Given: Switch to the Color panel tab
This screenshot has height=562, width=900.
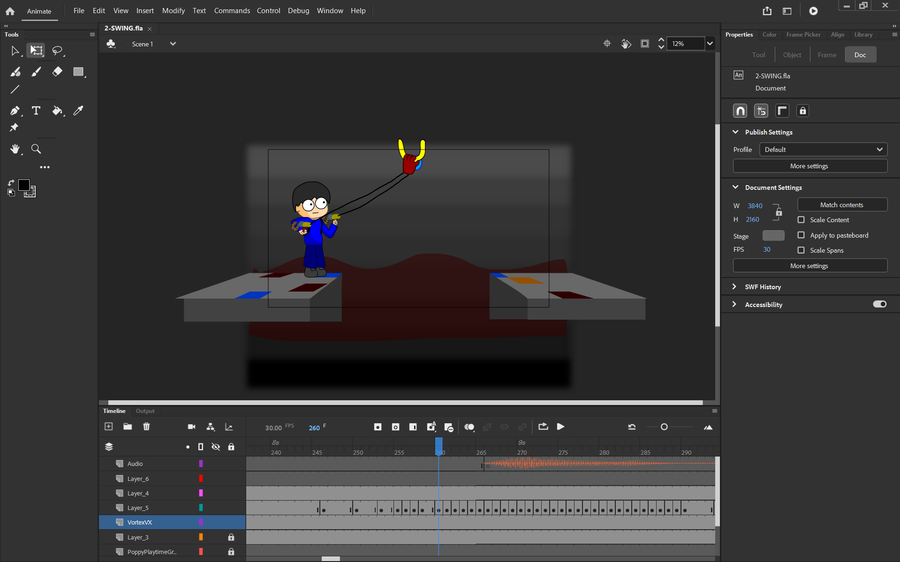Looking at the screenshot, I should coord(769,34).
